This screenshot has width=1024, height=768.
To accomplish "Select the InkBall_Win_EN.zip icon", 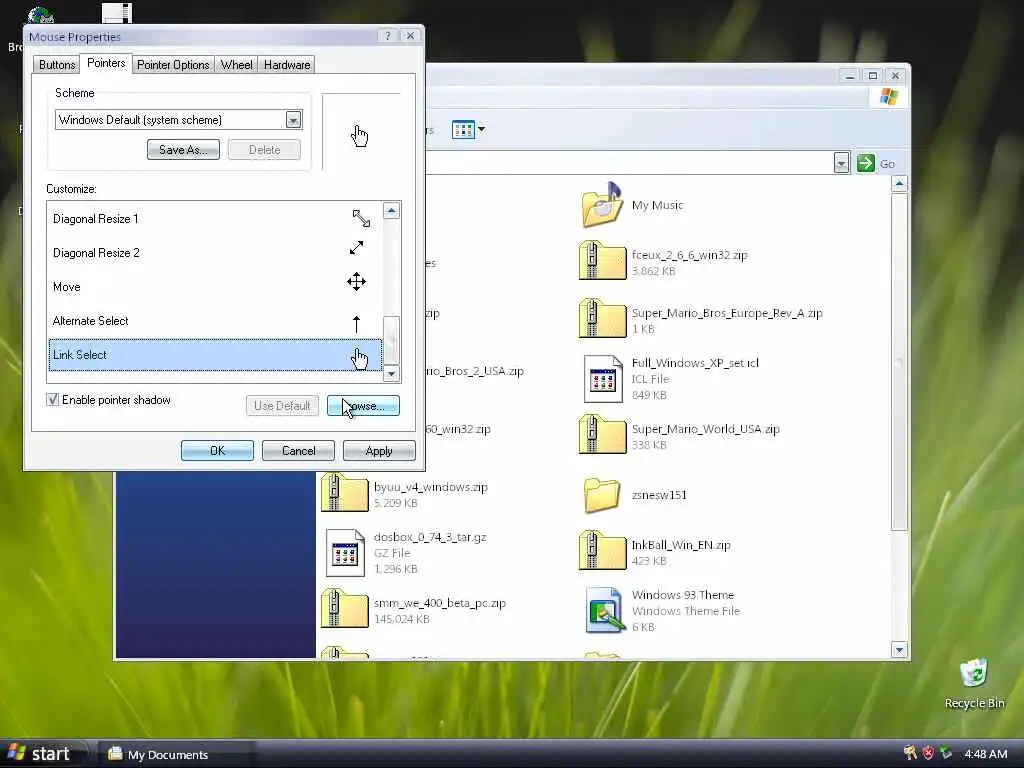I will (x=601, y=551).
